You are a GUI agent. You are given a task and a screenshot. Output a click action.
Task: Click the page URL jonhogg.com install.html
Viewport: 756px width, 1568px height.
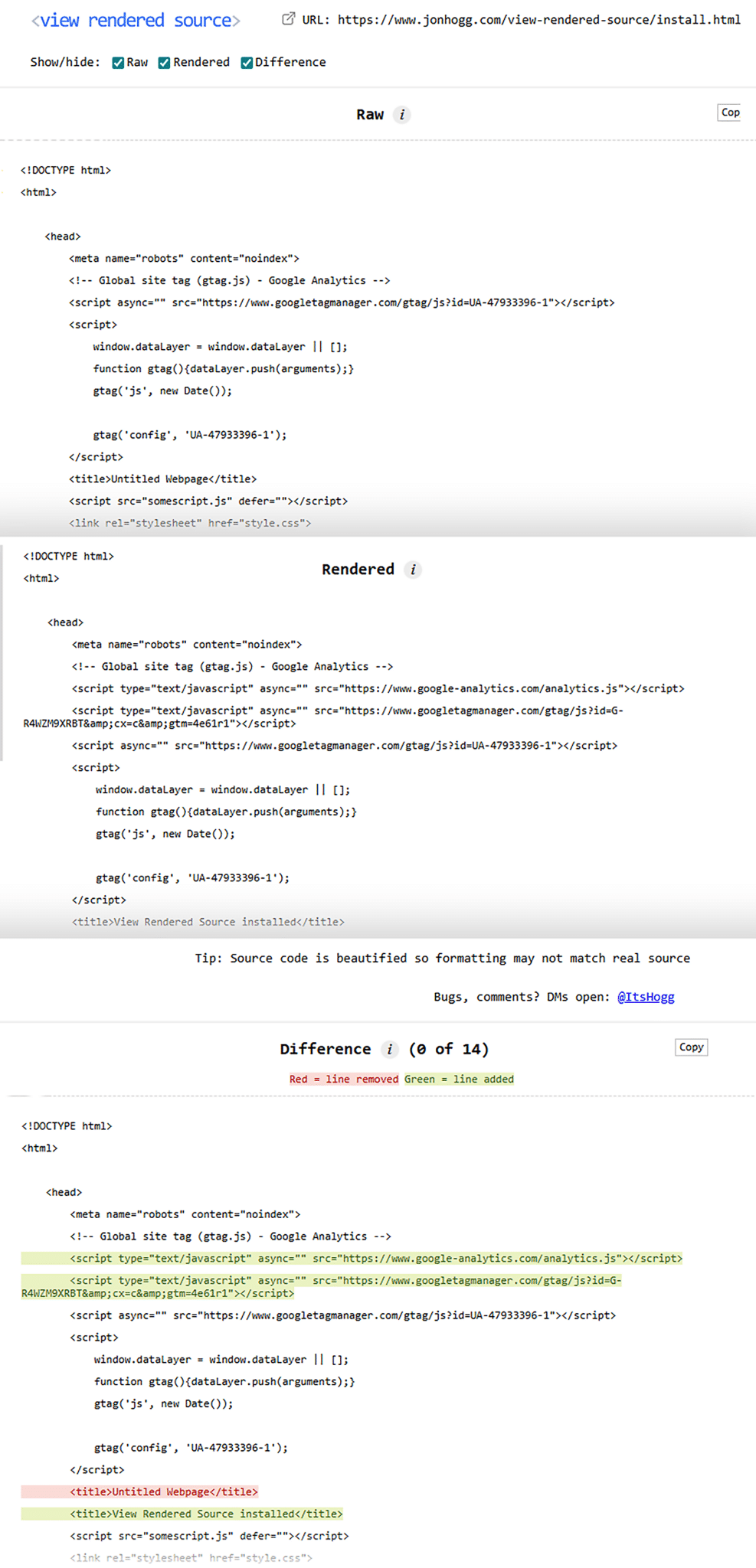click(539, 20)
